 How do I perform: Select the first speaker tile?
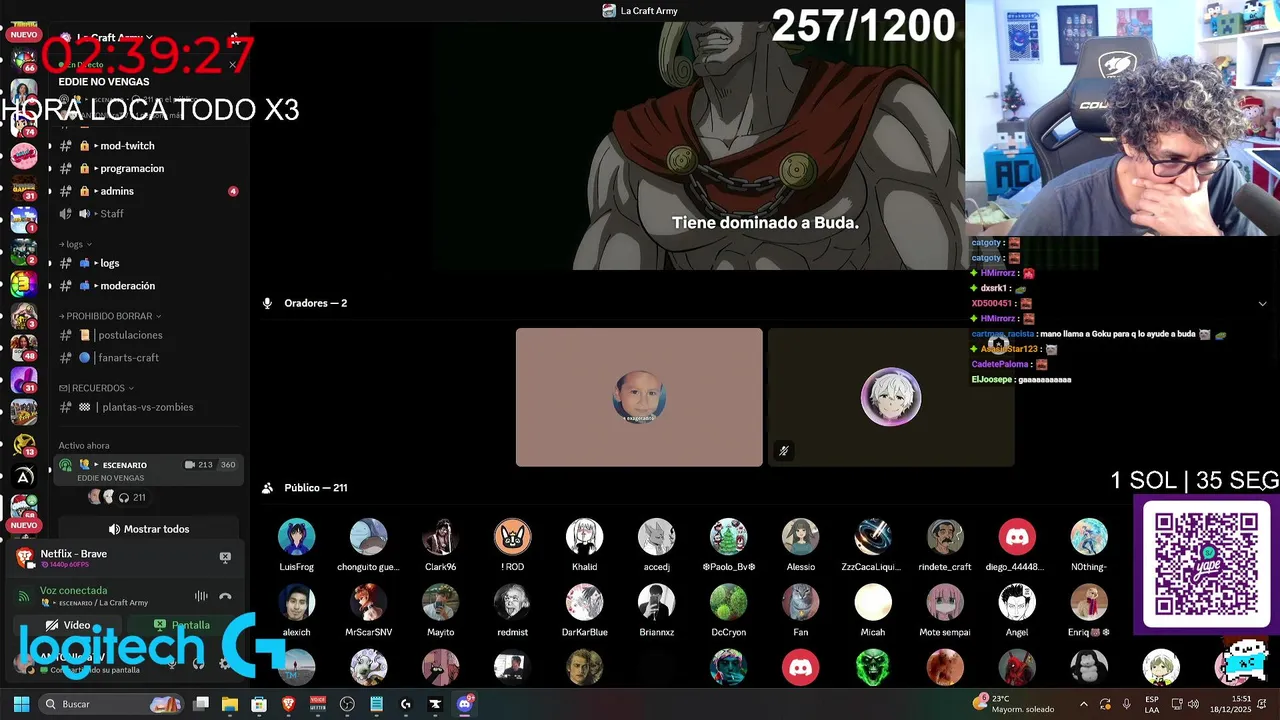point(639,397)
